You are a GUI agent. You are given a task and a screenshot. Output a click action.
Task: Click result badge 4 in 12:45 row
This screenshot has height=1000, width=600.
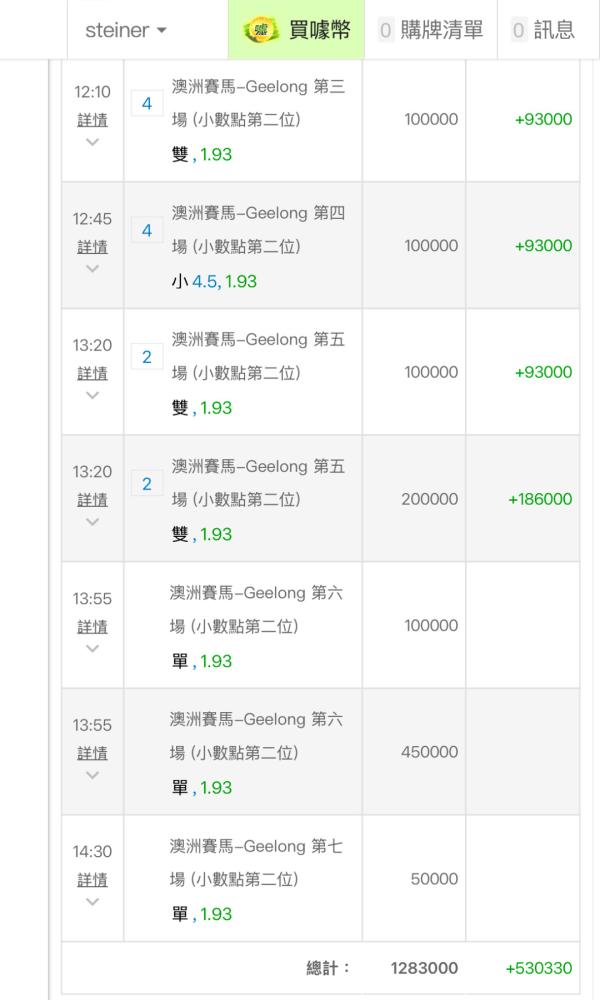click(x=147, y=231)
